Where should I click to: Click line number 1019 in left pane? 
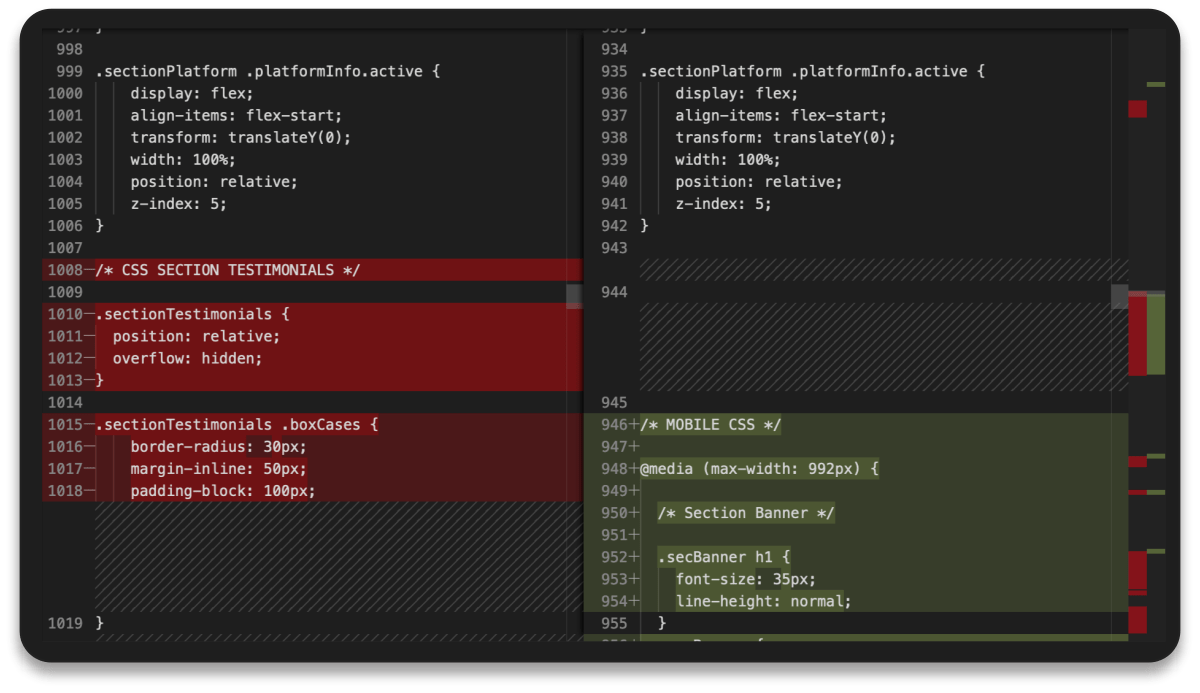click(65, 623)
